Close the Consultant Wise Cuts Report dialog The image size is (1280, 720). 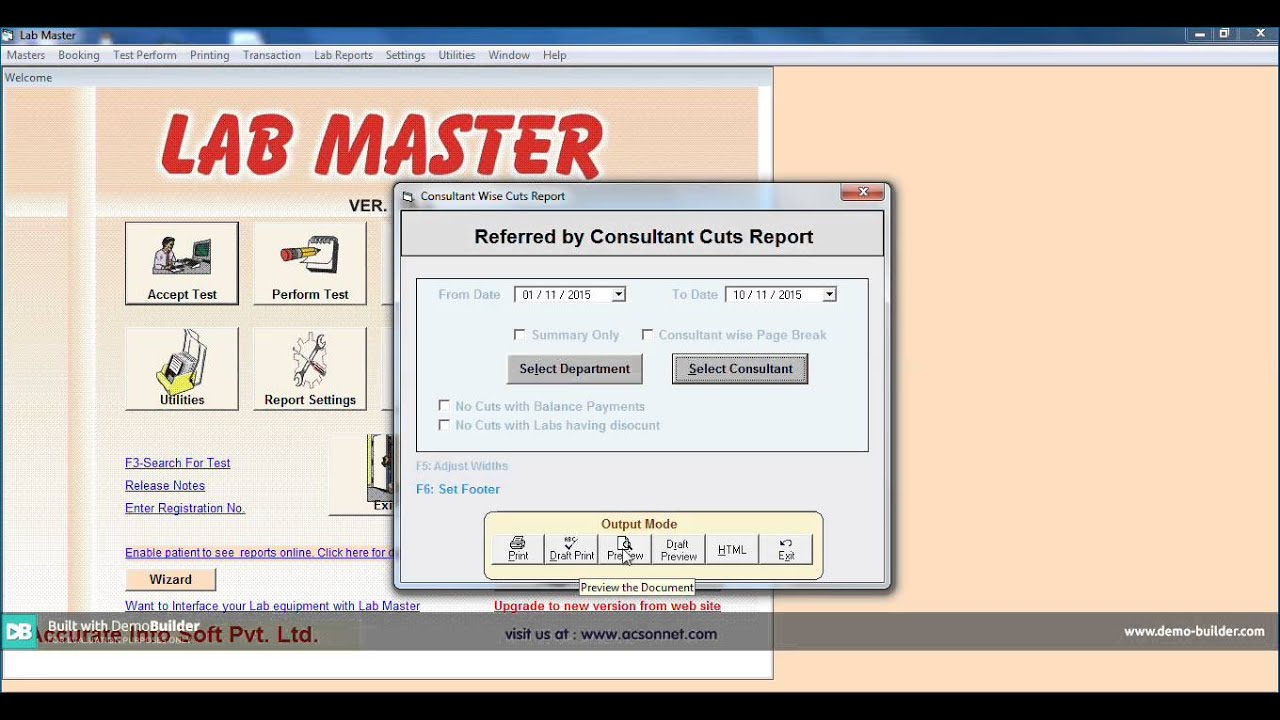coord(862,192)
